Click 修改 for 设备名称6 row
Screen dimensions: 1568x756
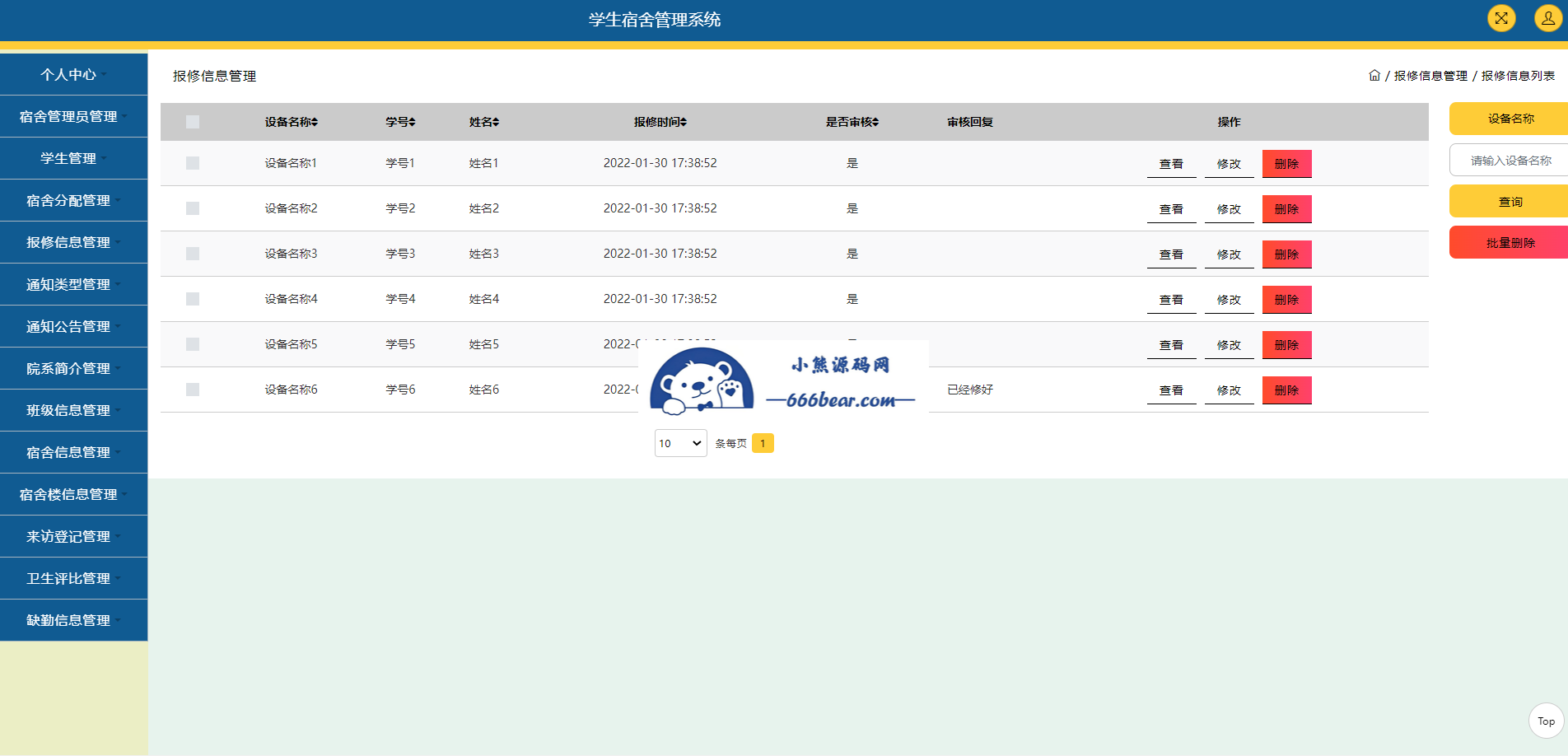coord(1229,390)
